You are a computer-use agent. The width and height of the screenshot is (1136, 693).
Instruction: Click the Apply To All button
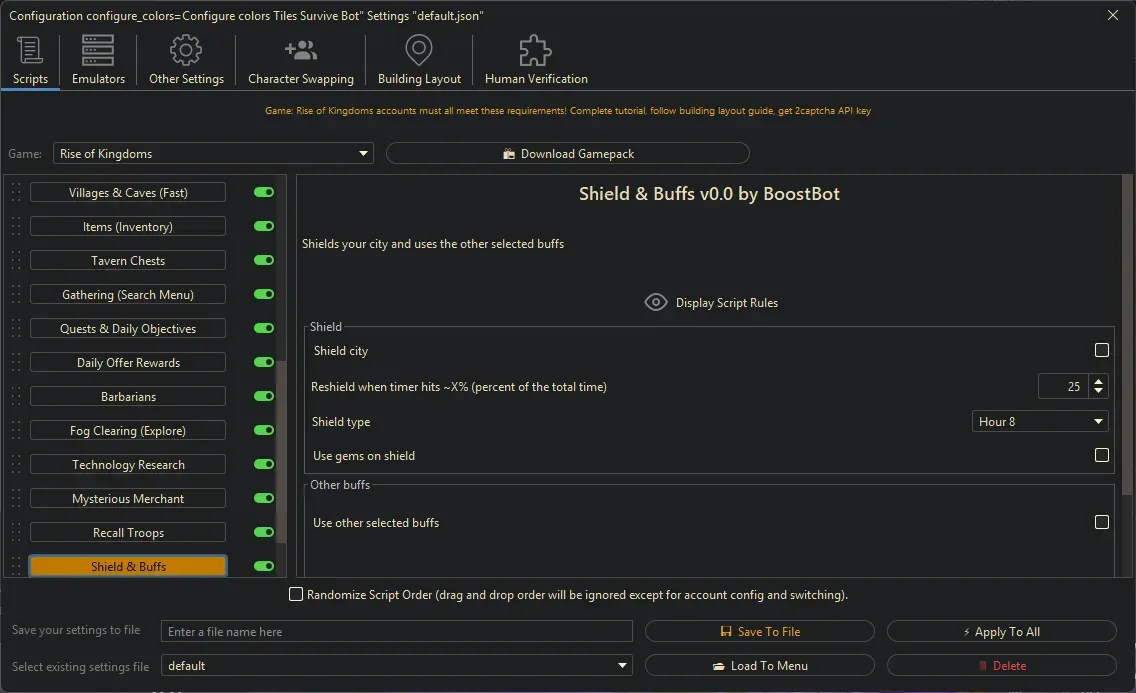click(x=1000, y=631)
